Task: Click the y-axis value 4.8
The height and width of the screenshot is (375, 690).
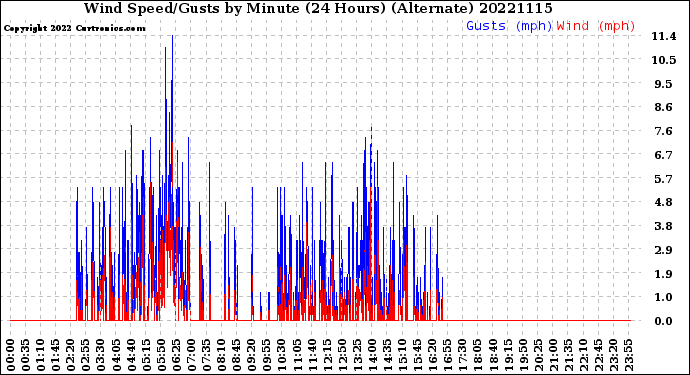Action: pos(664,202)
